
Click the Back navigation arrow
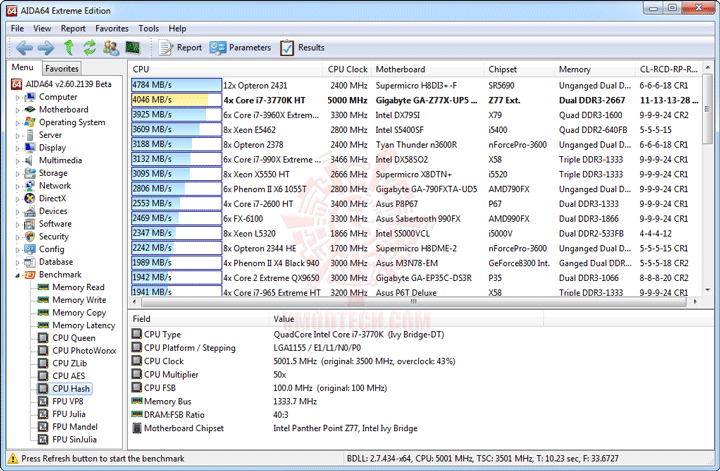[x=24, y=47]
